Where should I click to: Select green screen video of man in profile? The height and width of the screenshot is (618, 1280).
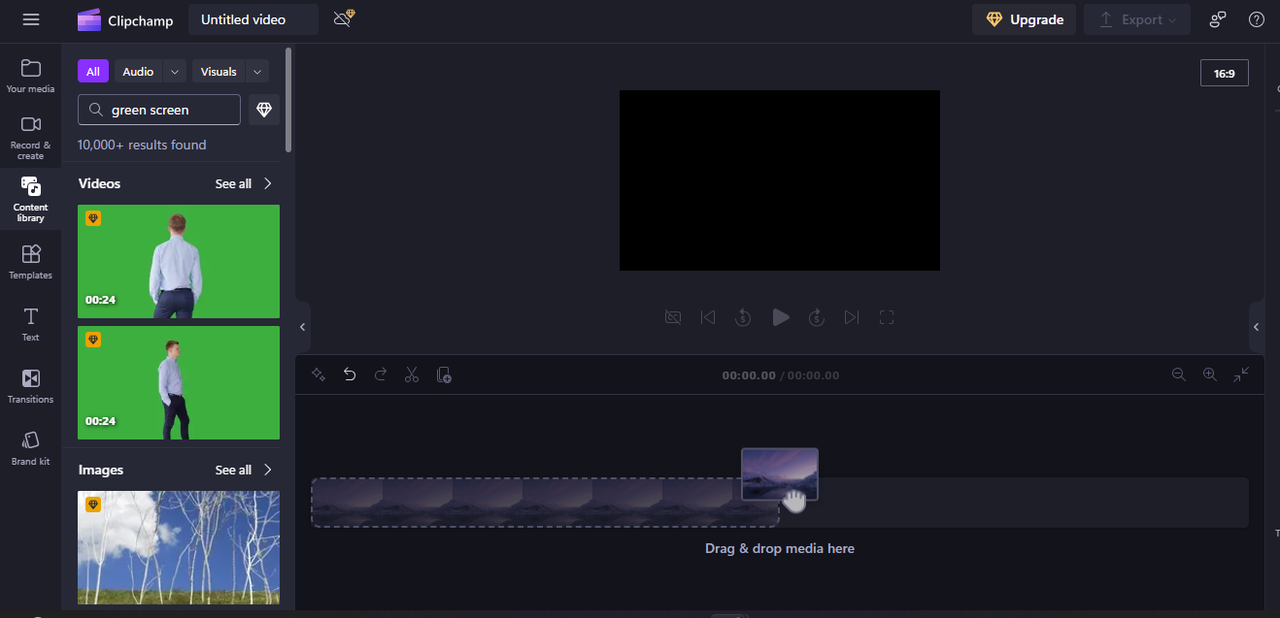(179, 383)
